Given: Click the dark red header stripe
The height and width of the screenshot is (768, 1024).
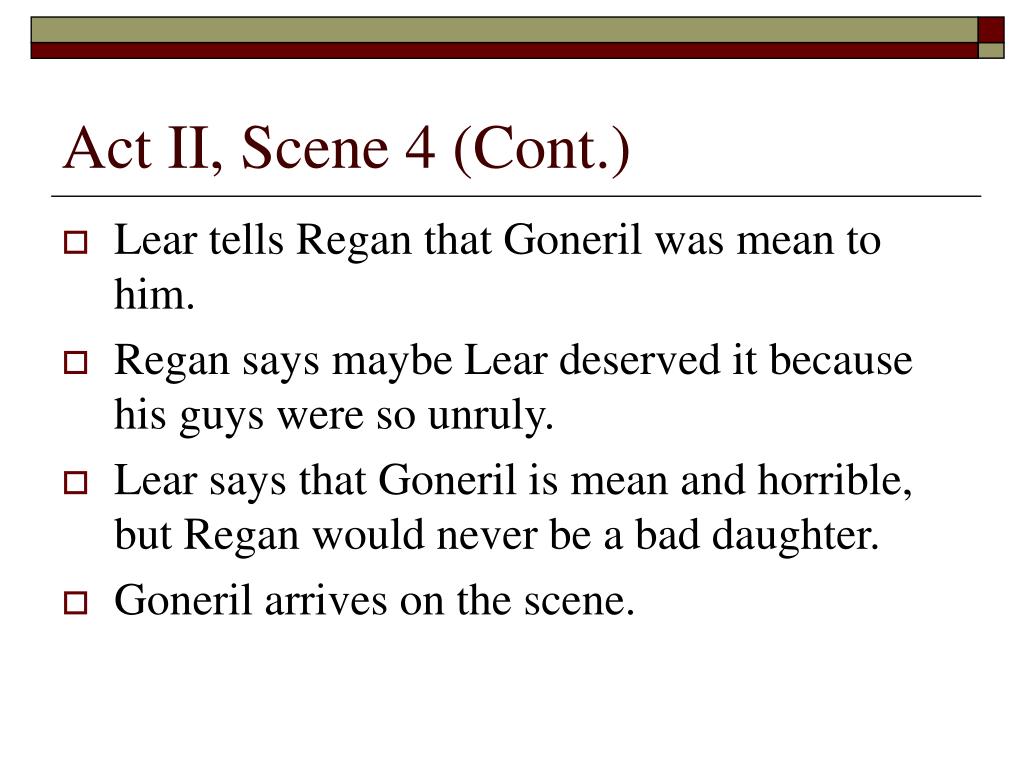Looking at the screenshot, I should 504,51.
